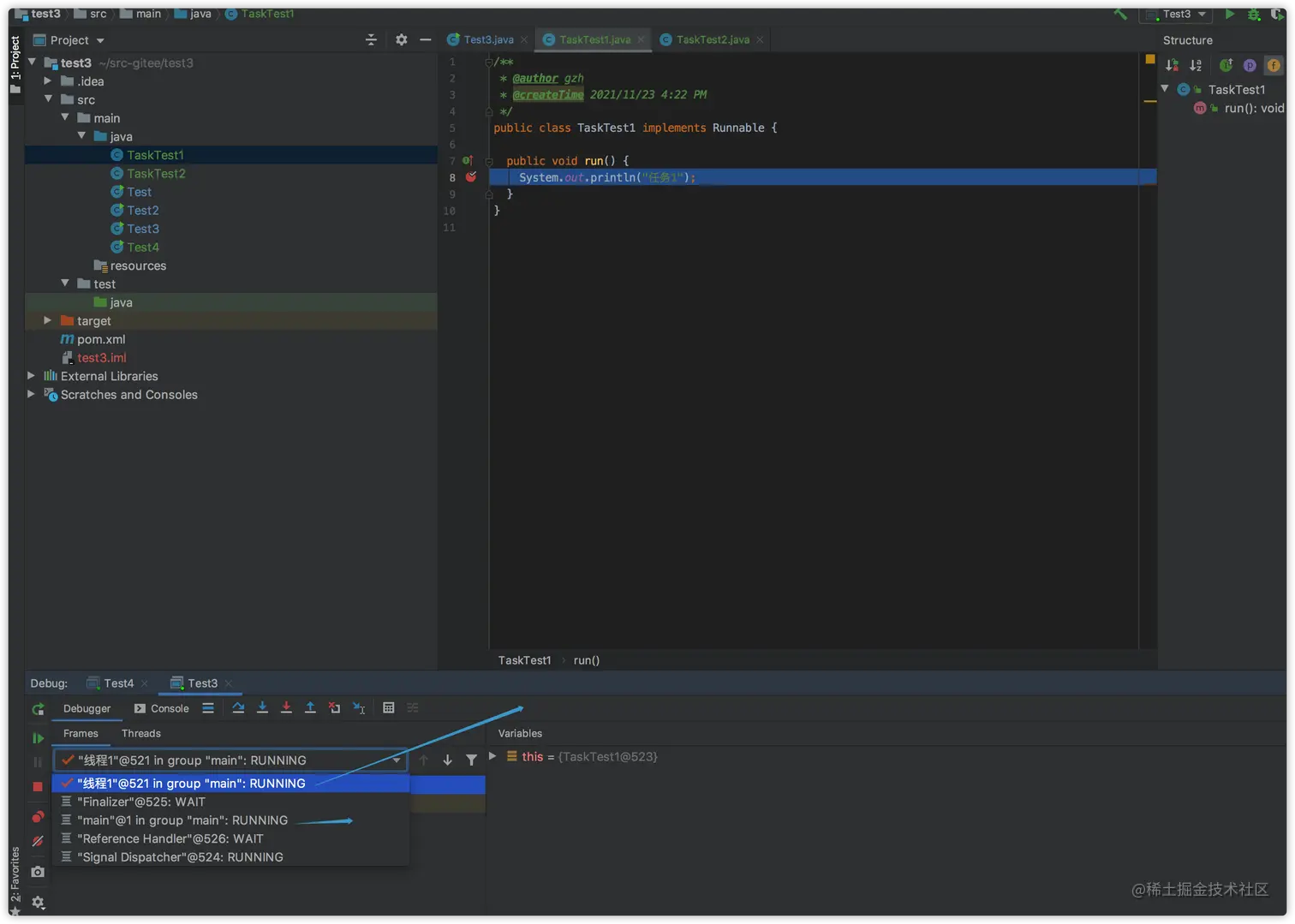Toggle Sort Alphabetically in Structure panel
This screenshot has width=1295, height=924.
tap(1196, 65)
